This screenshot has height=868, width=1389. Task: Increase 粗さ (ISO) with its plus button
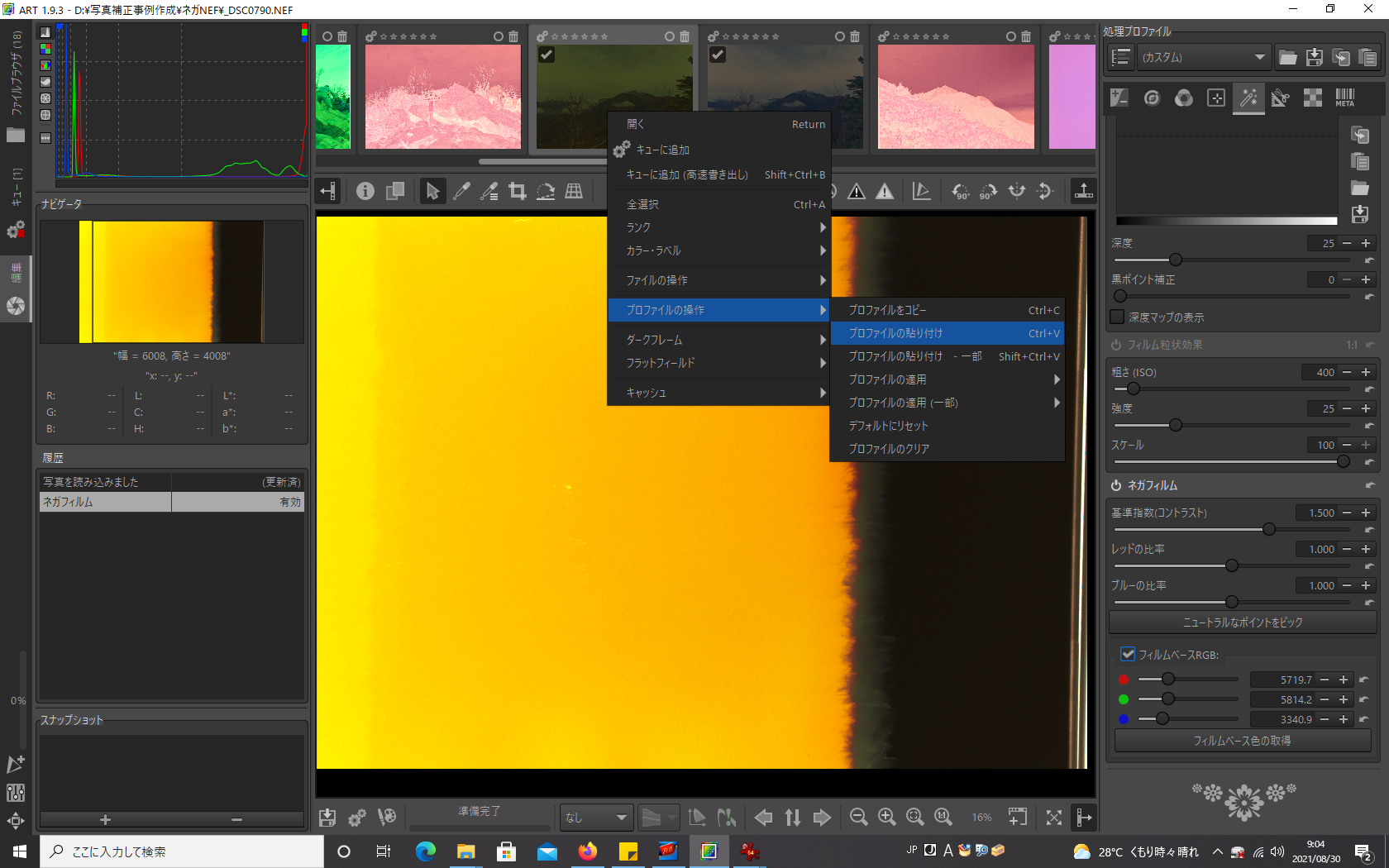(1366, 372)
